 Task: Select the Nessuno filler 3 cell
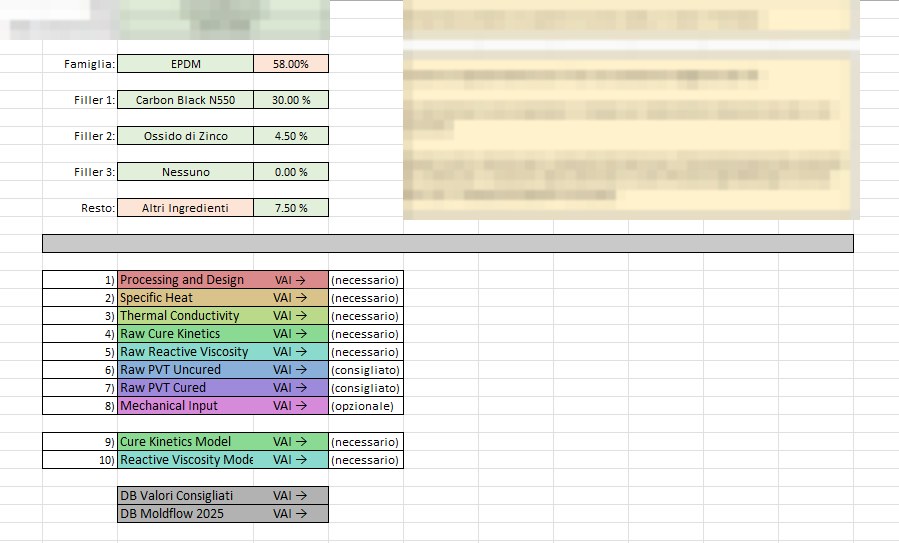(x=185, y=171)
